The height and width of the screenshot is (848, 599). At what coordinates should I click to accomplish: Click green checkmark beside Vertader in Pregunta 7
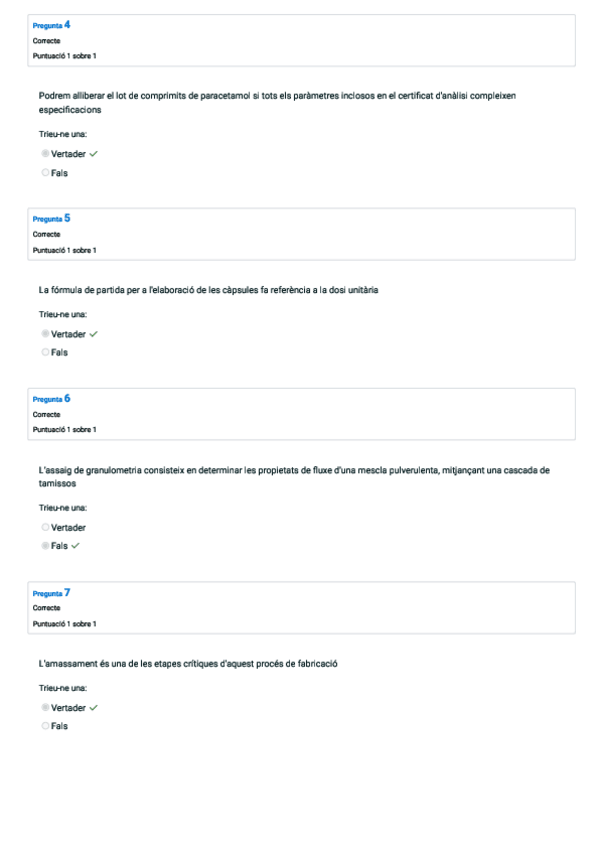[x=94, y=707]
